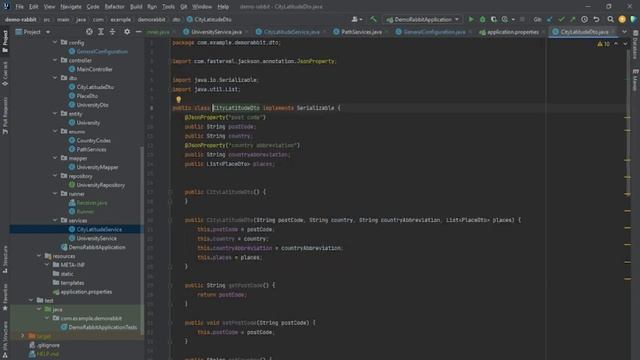Viewport: 640px width, 360px height.
Task: Select CountryCodes enum in project tree
Action: pyautogui.click(x=93, y=140)
